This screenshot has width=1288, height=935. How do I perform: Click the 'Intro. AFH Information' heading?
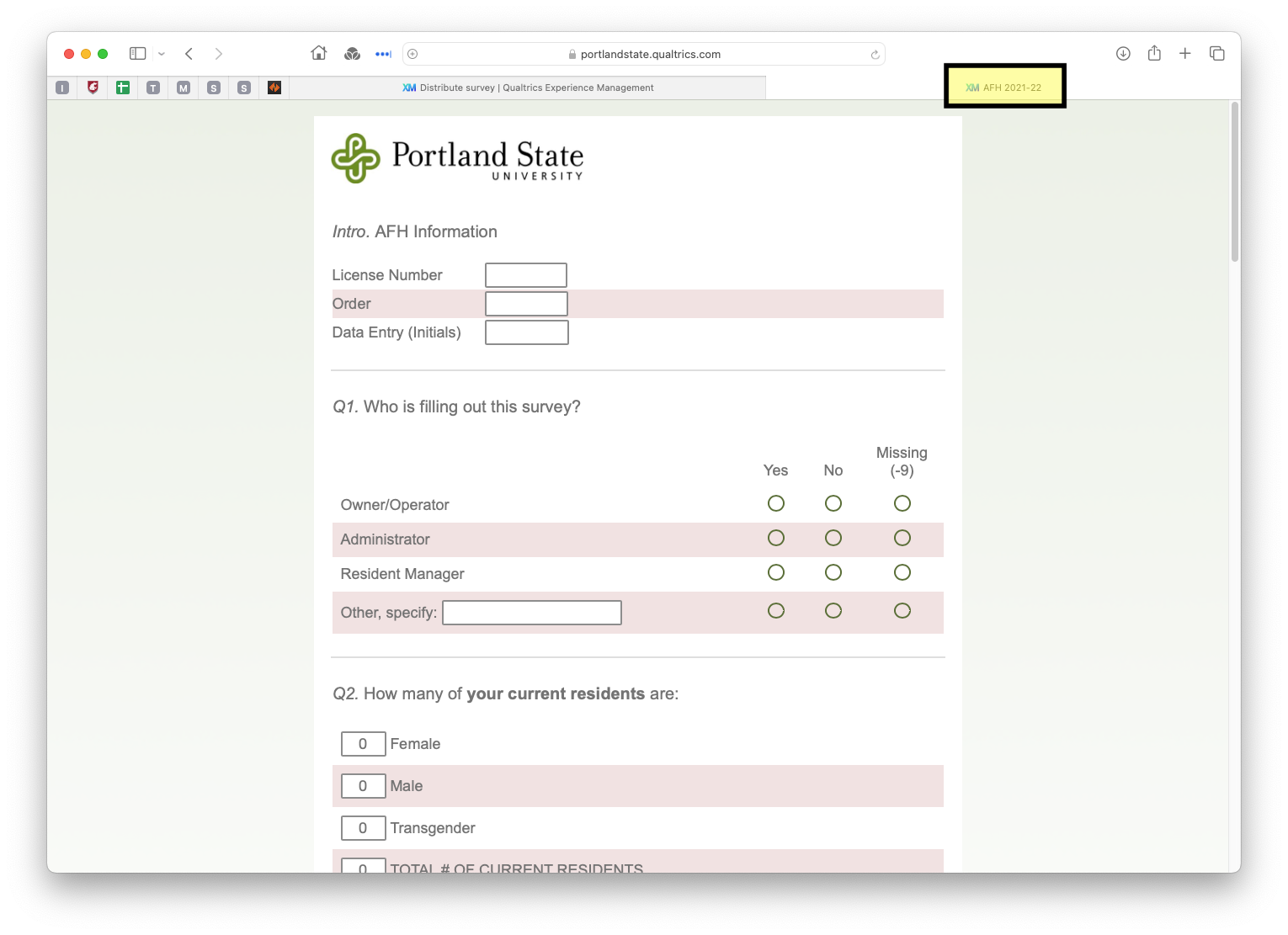click(x=414, y=231)
